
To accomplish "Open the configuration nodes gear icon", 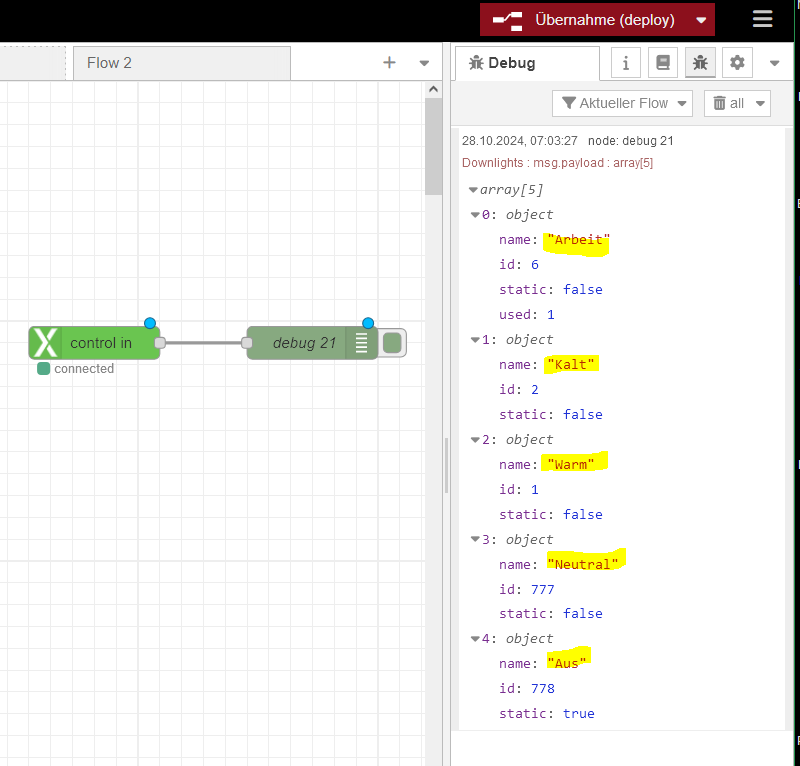I will [x=737, y=63].
